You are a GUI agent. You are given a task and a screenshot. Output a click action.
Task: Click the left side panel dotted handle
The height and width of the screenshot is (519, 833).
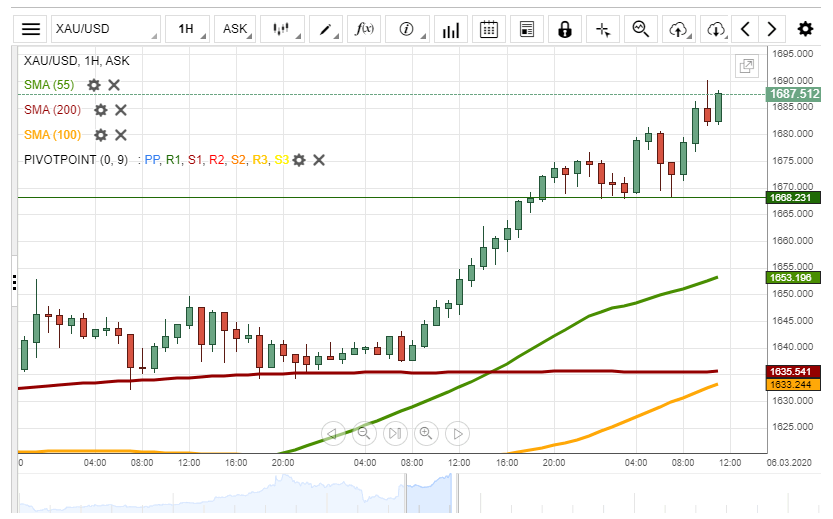tap(14, 283)
